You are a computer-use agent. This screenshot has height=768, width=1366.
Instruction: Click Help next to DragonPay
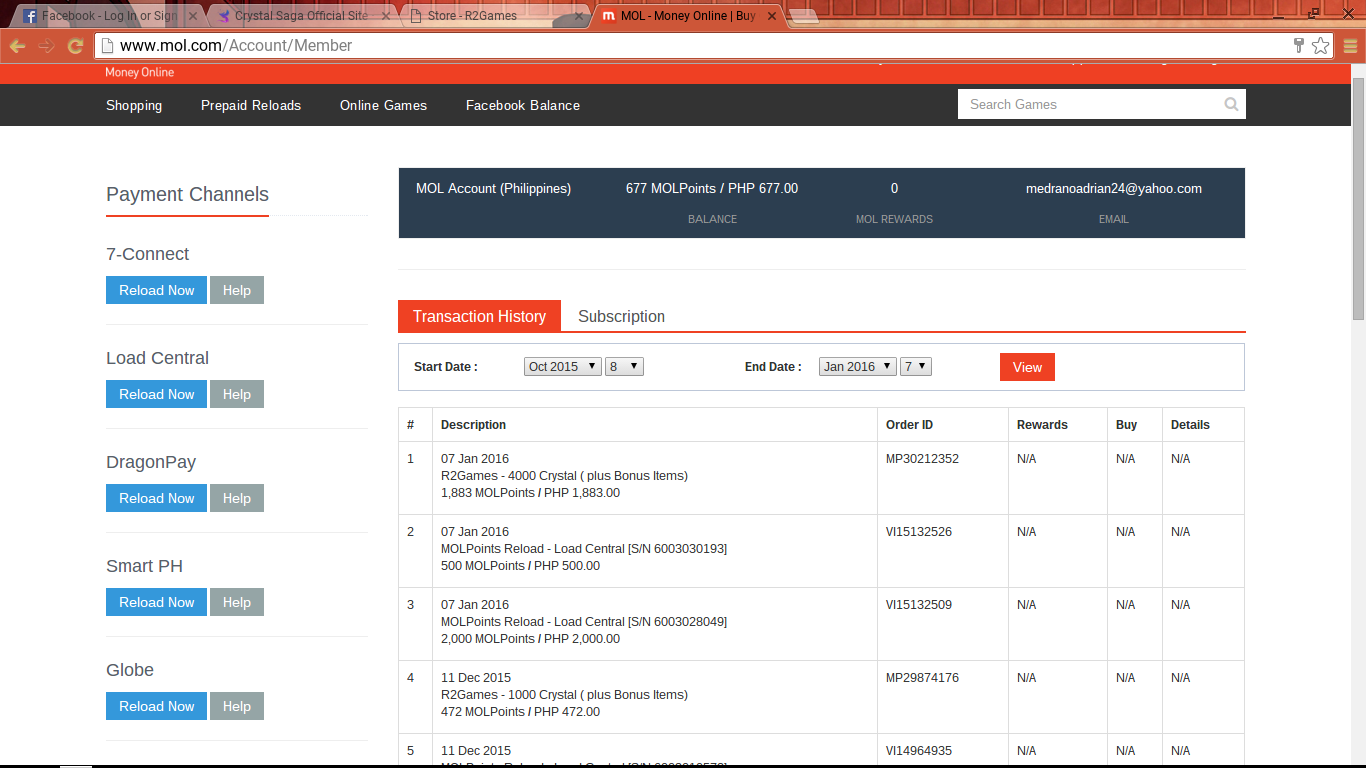pyautogui.click(x=237, y=498)
